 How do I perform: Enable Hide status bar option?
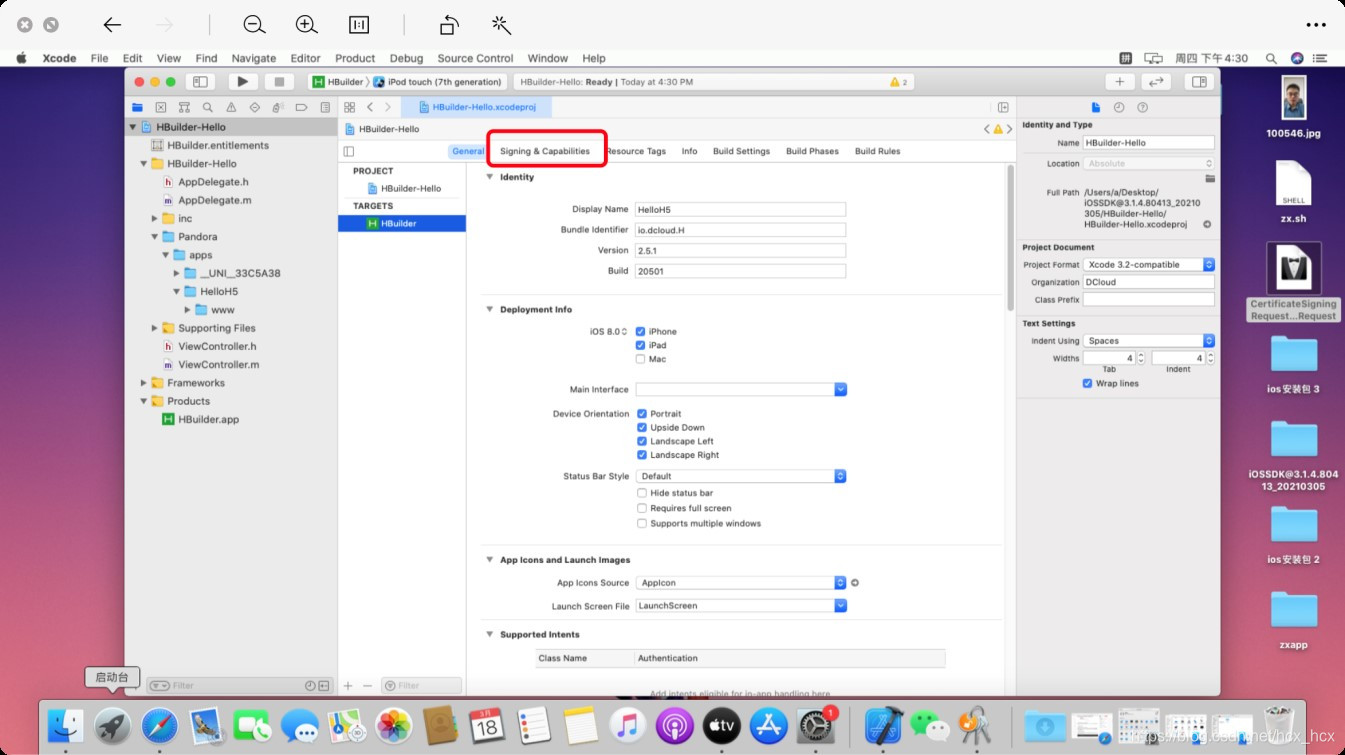[641, 493]
